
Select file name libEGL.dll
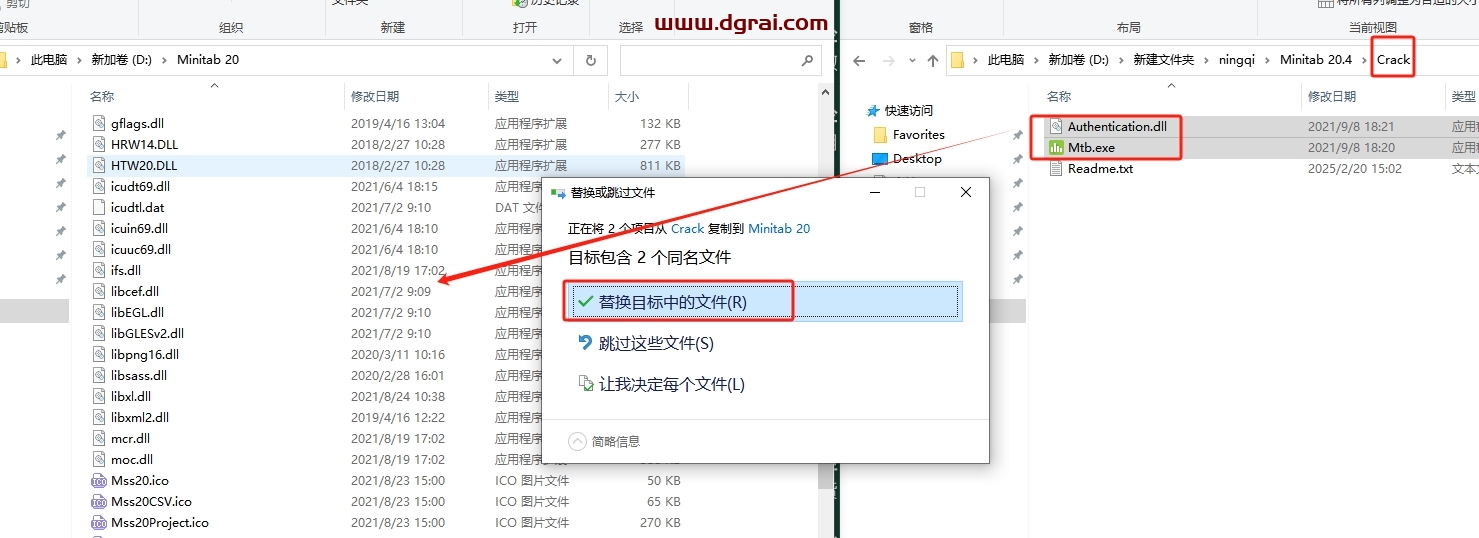(138, 312)
